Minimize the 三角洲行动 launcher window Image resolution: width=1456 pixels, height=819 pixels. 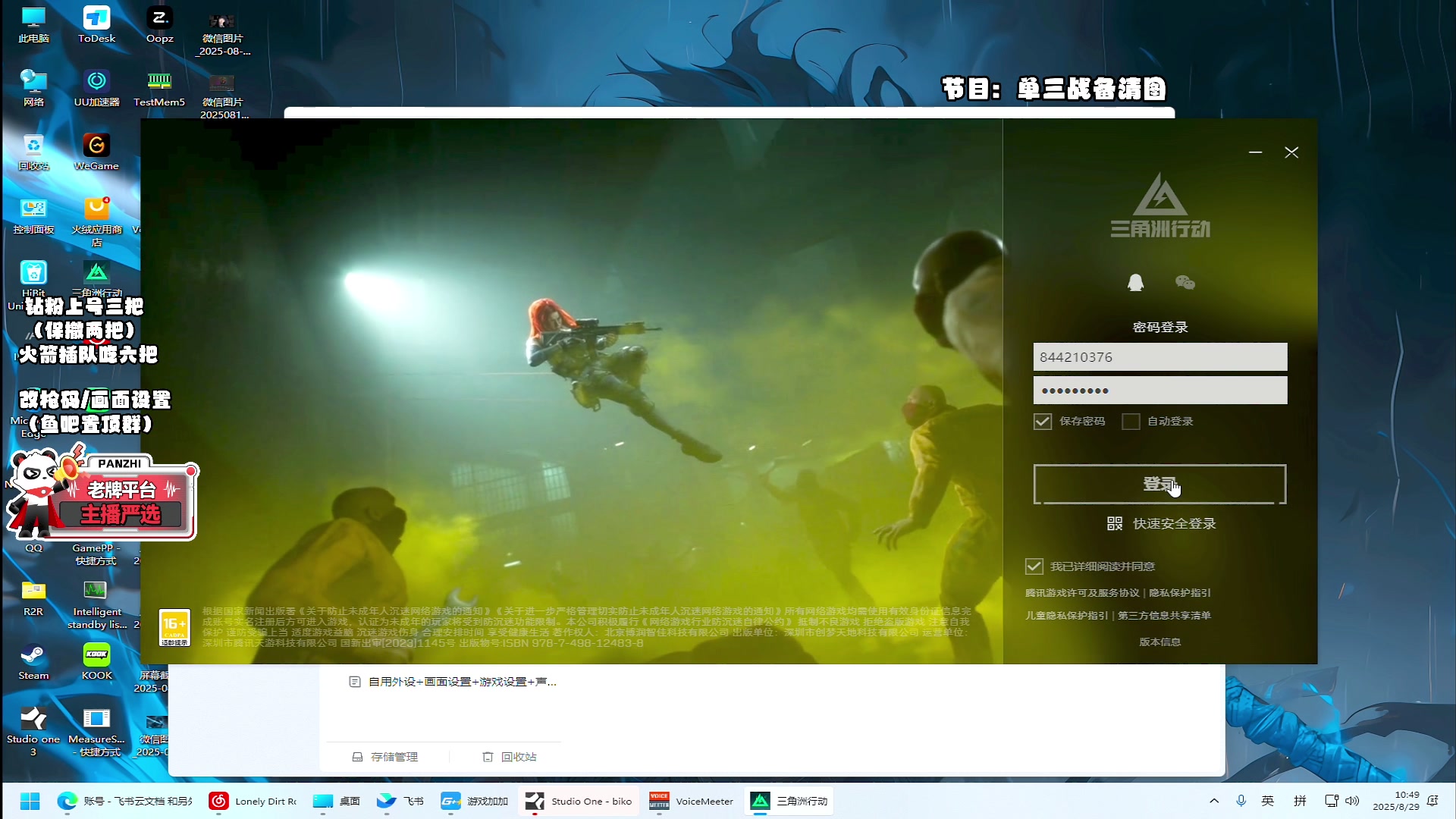[x=1255, y=152]
